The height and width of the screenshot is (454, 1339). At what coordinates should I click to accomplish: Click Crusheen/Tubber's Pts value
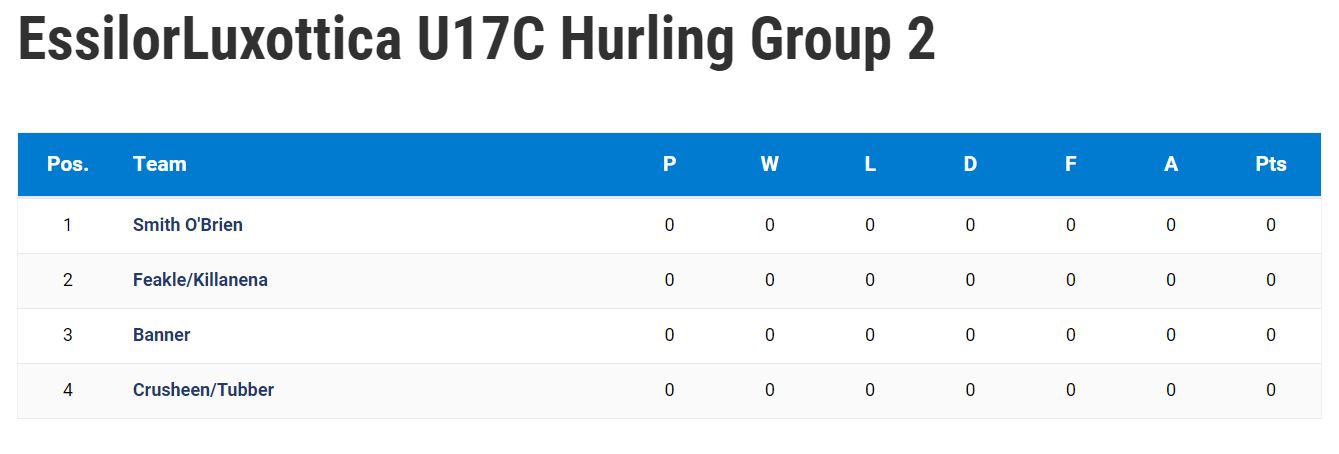pos(1271,390)
